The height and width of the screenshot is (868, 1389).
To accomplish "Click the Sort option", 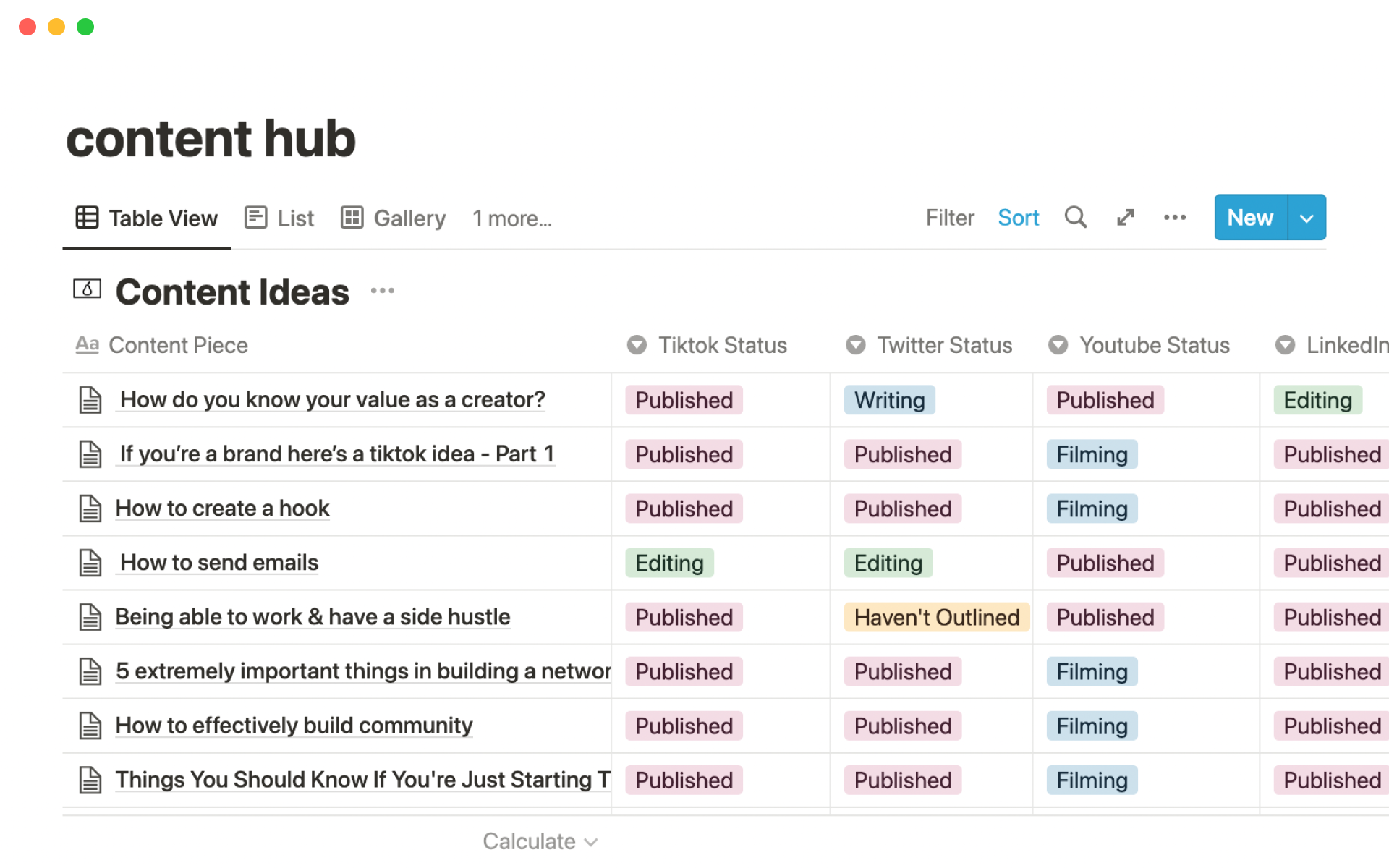I will point(1018,218).
